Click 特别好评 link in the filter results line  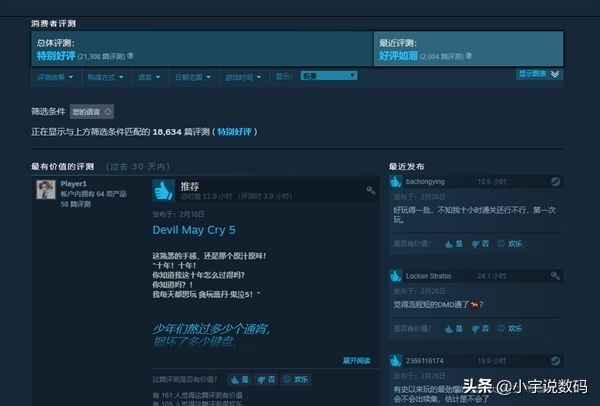[234, 132]
